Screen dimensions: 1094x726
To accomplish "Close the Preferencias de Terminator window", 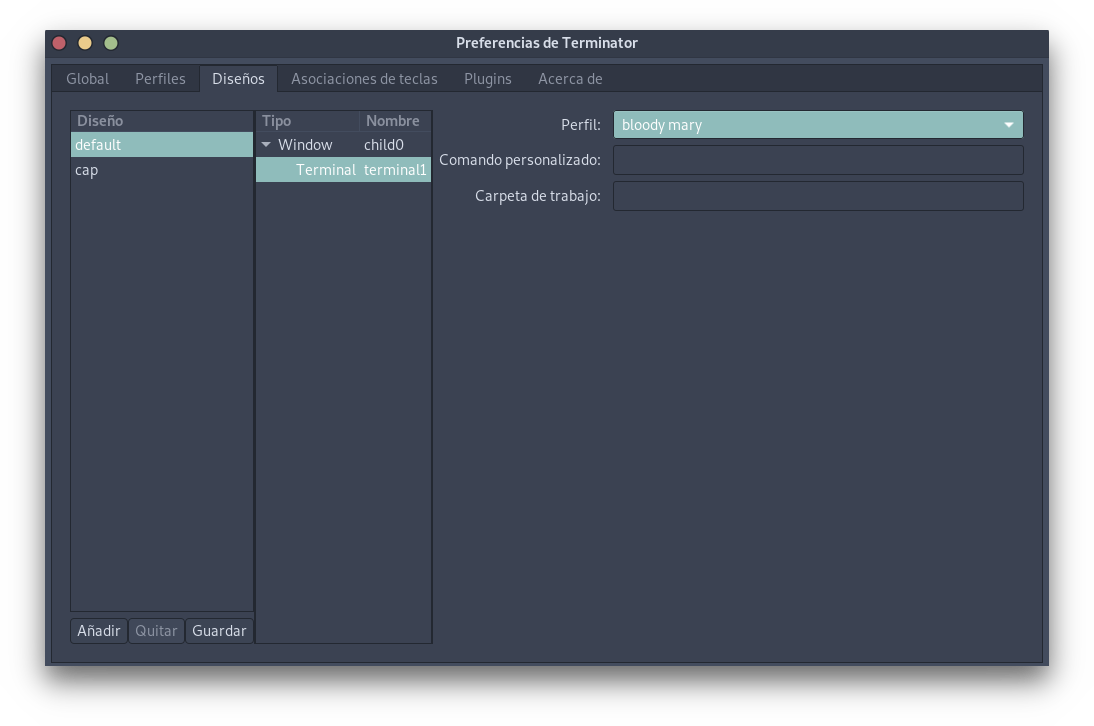I will tap(59, 43).
